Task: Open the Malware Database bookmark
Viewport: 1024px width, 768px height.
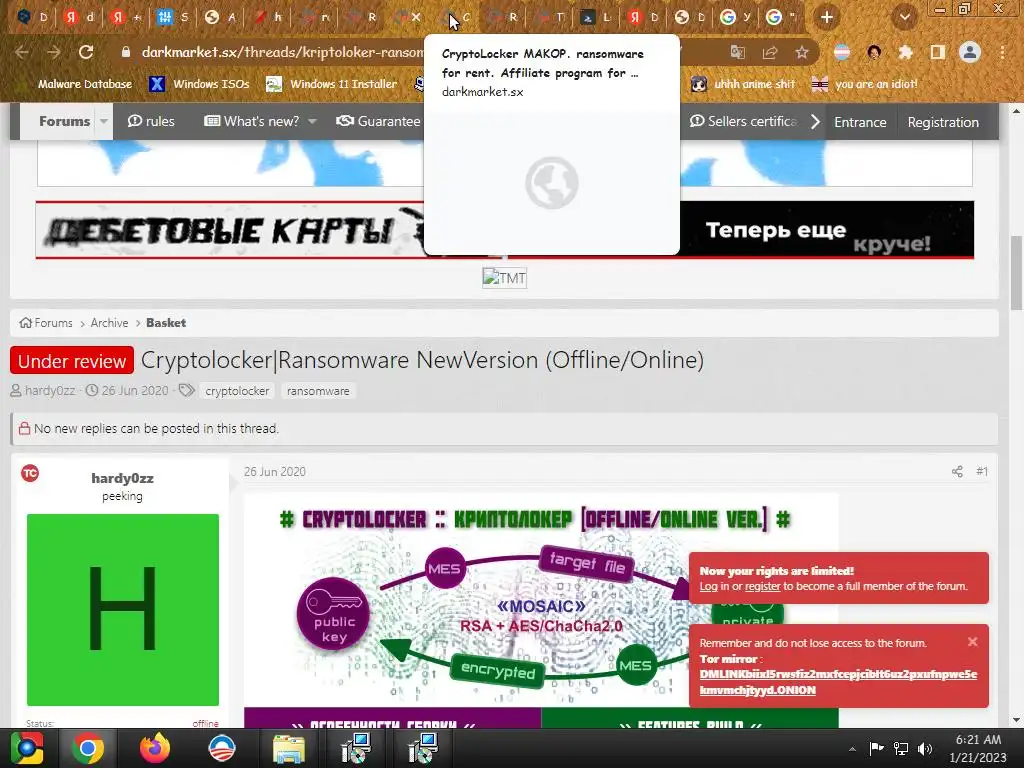Action: [x=85, y=84]
